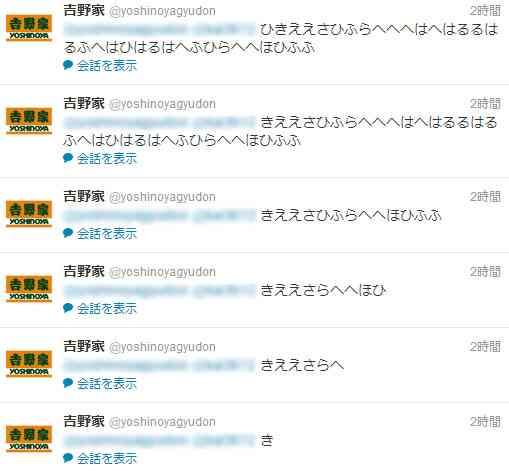Open 吉野家 name on tweet "き"
This screenshot has height=471, width=509.
[x=84, y=421]
